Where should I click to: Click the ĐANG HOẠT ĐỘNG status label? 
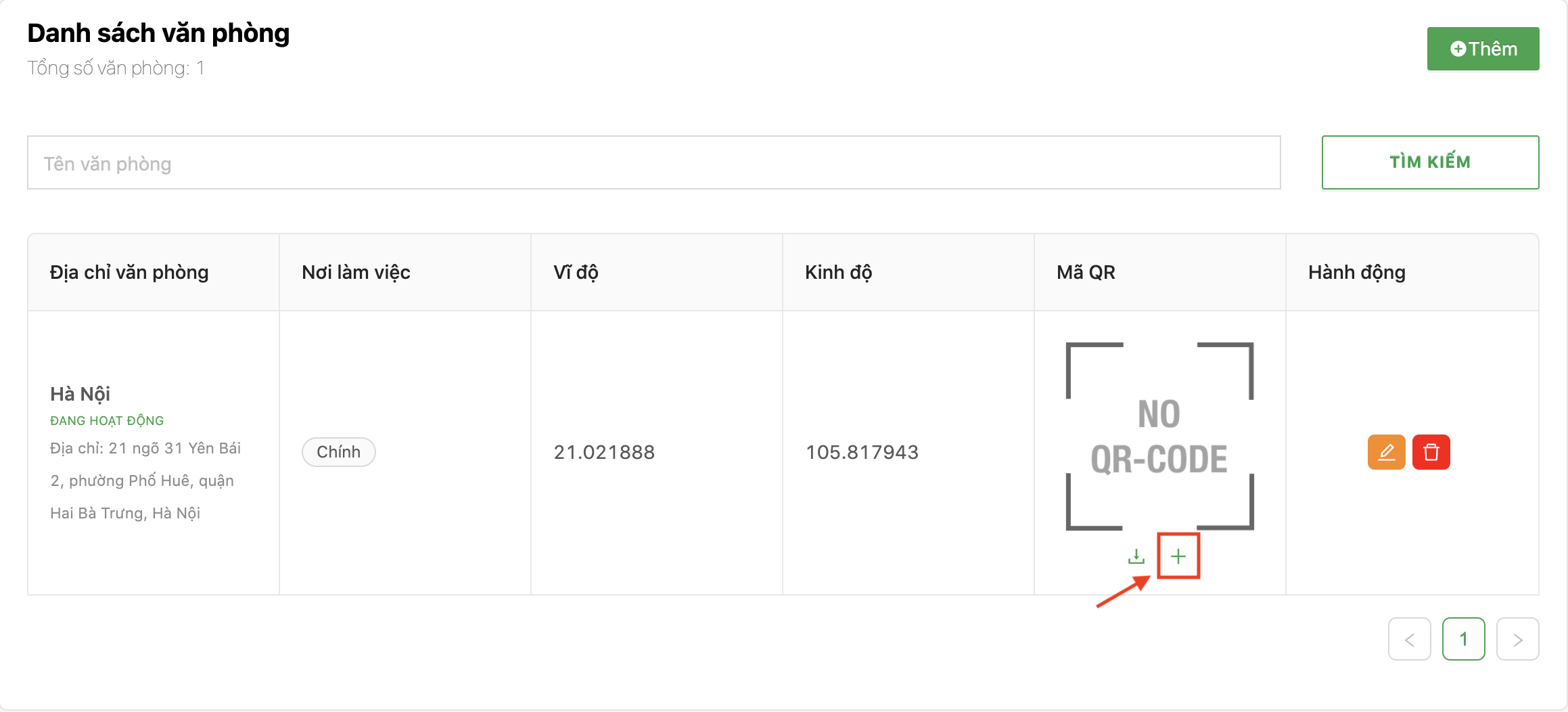(107, 421)
